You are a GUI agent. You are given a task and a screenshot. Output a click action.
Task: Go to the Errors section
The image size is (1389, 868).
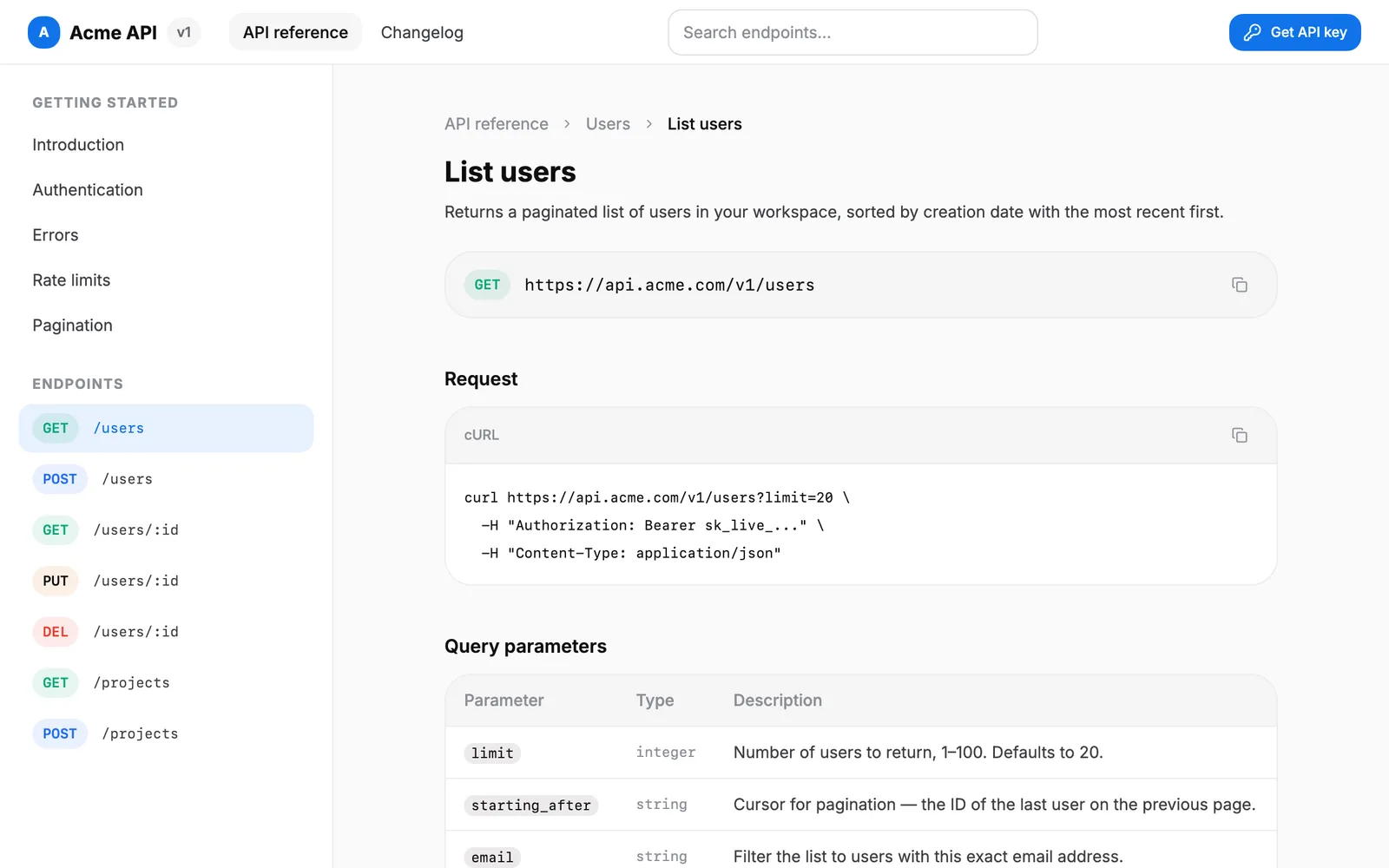56,235
